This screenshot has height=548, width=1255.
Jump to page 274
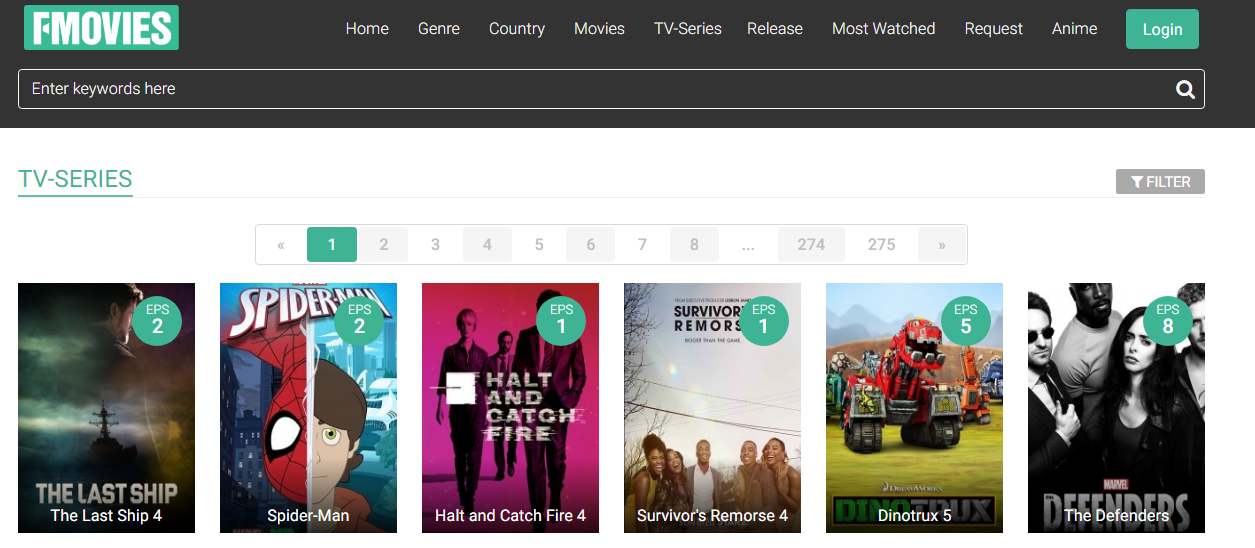811,244
